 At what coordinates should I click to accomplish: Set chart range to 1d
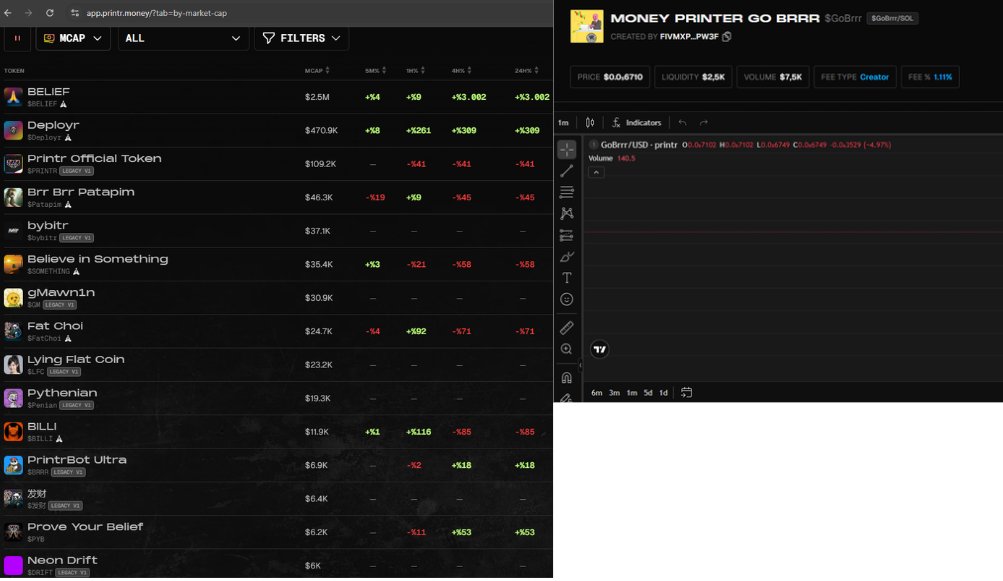click(663, 393)
